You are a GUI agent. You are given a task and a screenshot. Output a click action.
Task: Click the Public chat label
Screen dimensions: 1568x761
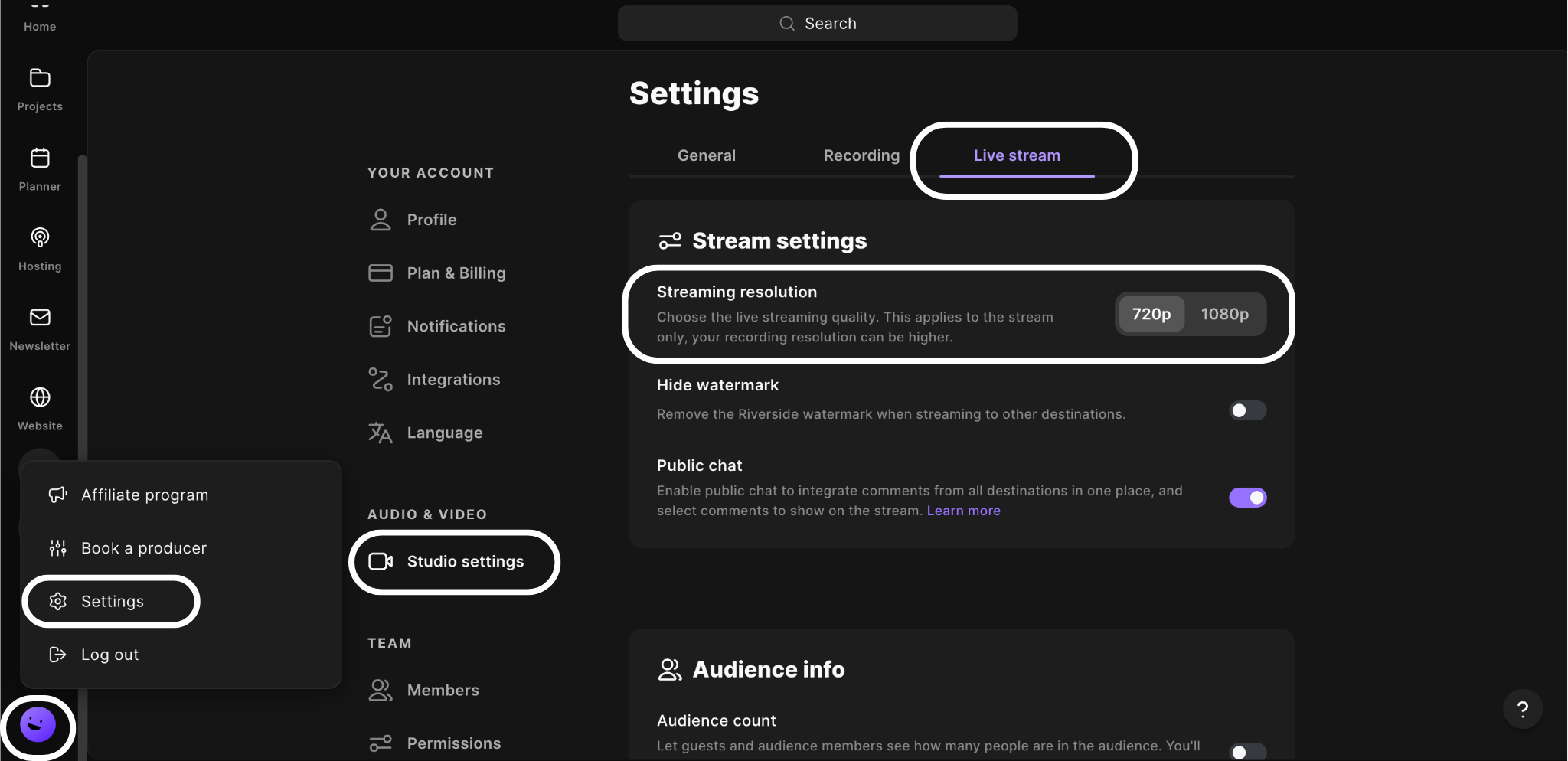[699, 465]
